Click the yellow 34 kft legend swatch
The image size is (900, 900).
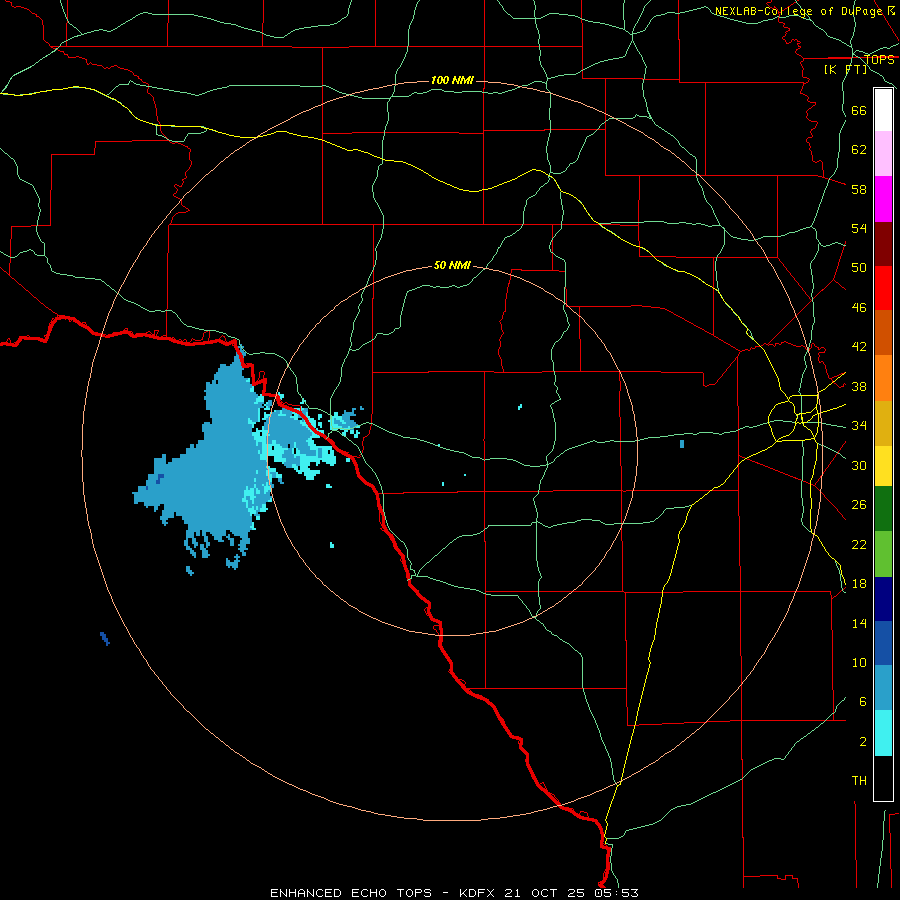[x=883, y=466]
